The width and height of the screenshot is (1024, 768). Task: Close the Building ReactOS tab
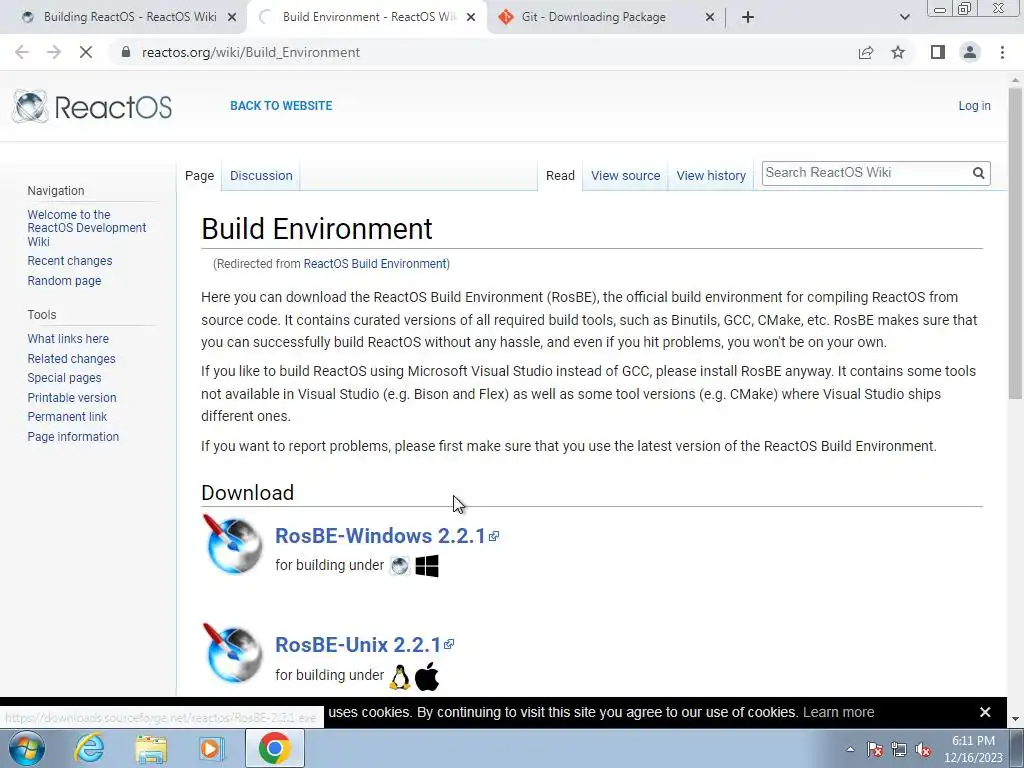[232, 17]
